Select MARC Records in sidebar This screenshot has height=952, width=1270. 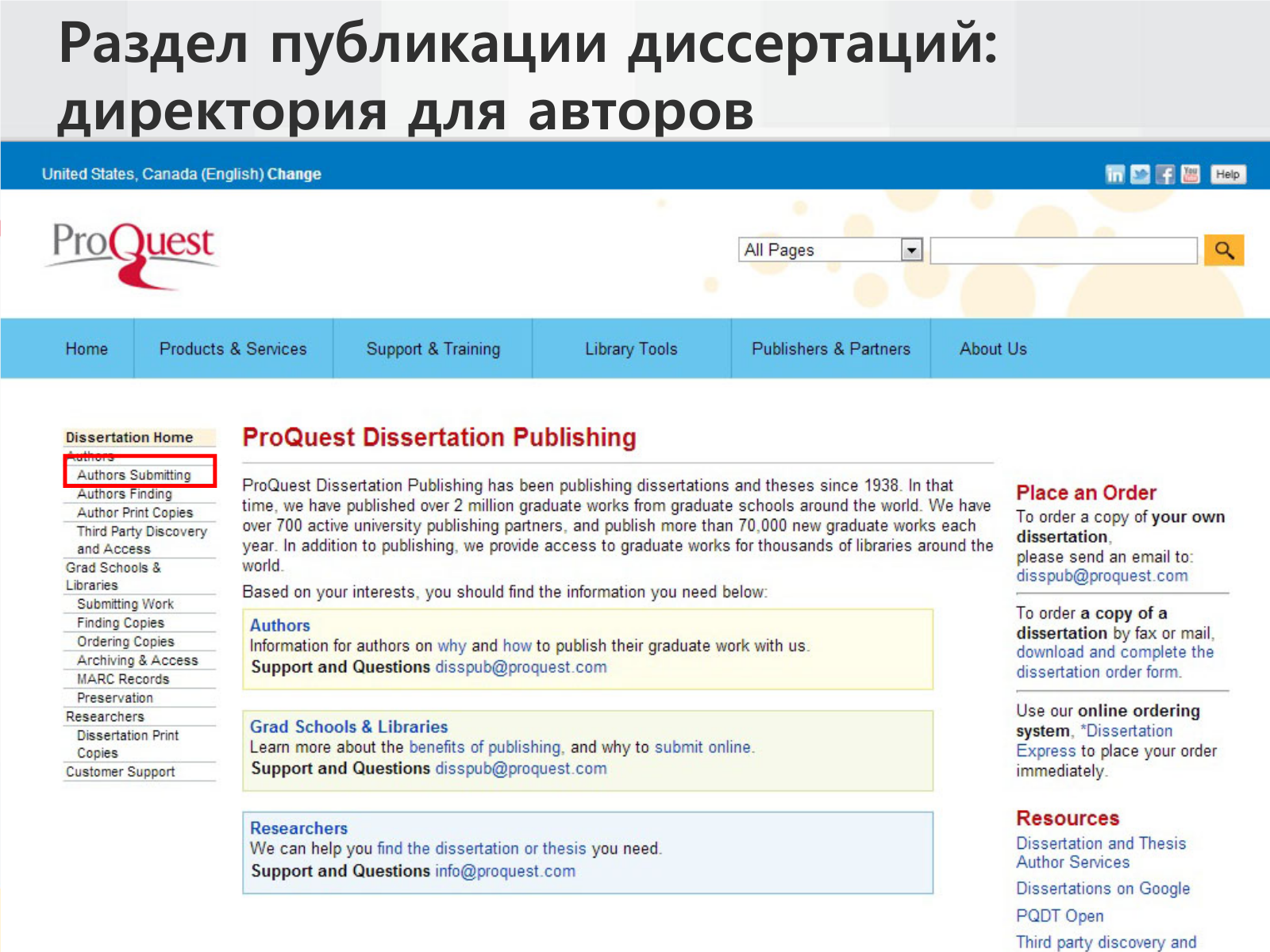(x=123, y=679)
